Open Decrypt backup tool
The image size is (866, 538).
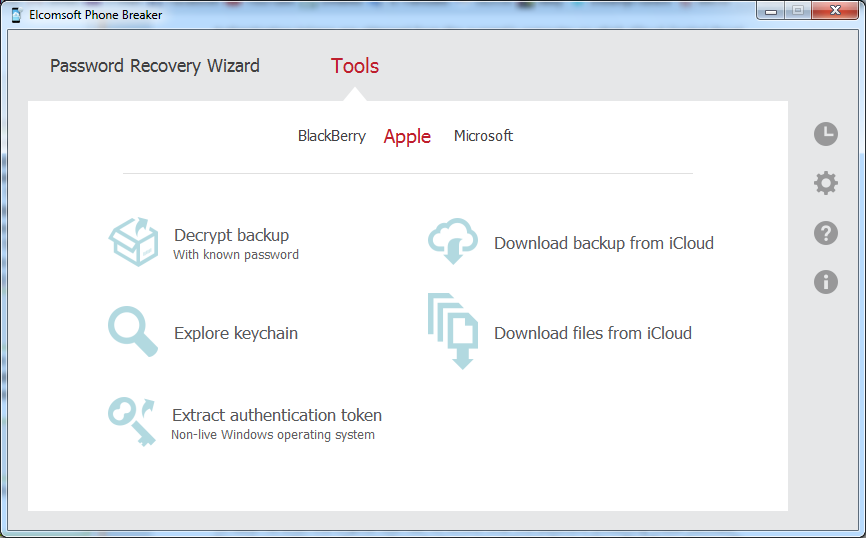click(231, 235)
